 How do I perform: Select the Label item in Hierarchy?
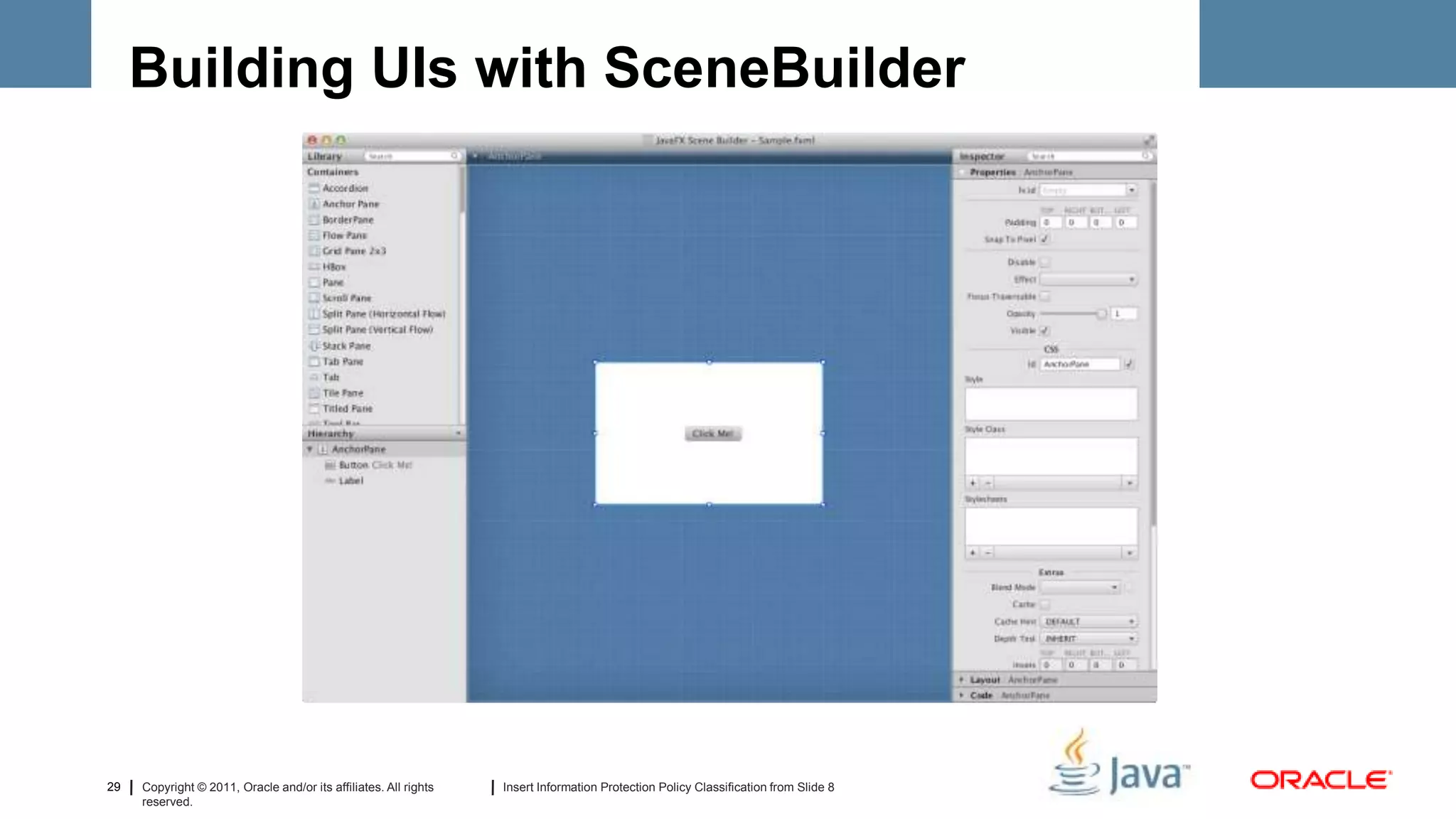click(x=350, y=481)
